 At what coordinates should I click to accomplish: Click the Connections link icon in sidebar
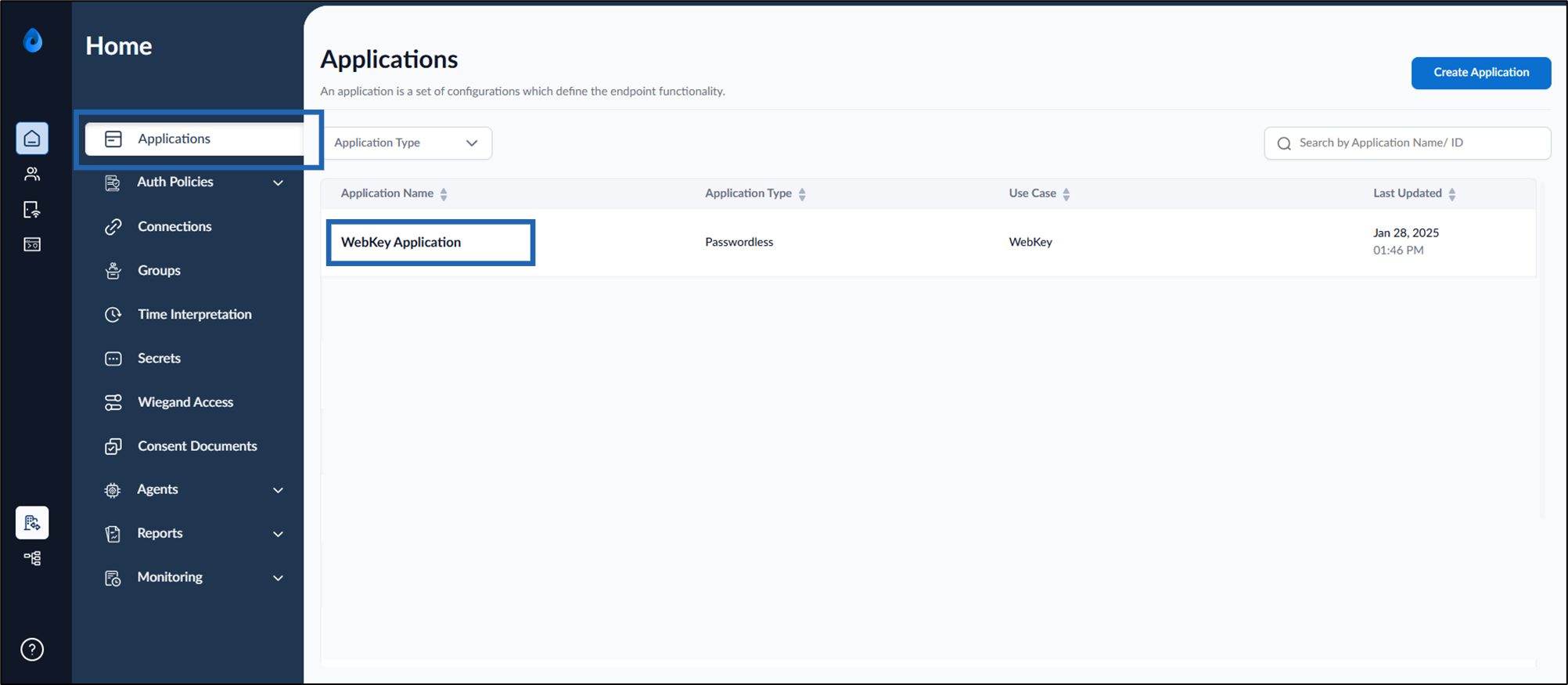click(x=113, y=227)
